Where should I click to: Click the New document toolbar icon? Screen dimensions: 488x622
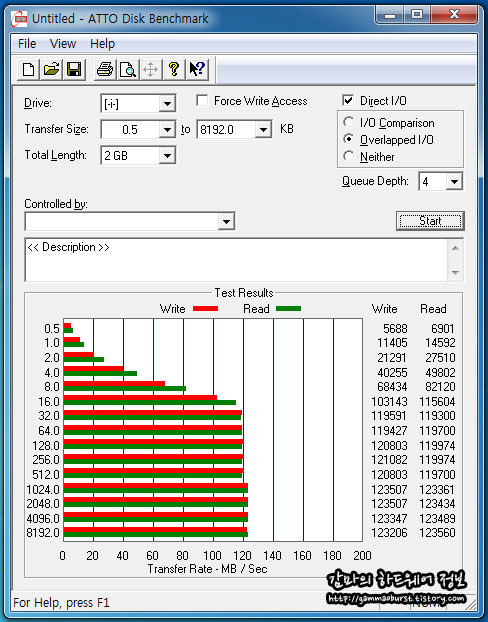point(28,70)
